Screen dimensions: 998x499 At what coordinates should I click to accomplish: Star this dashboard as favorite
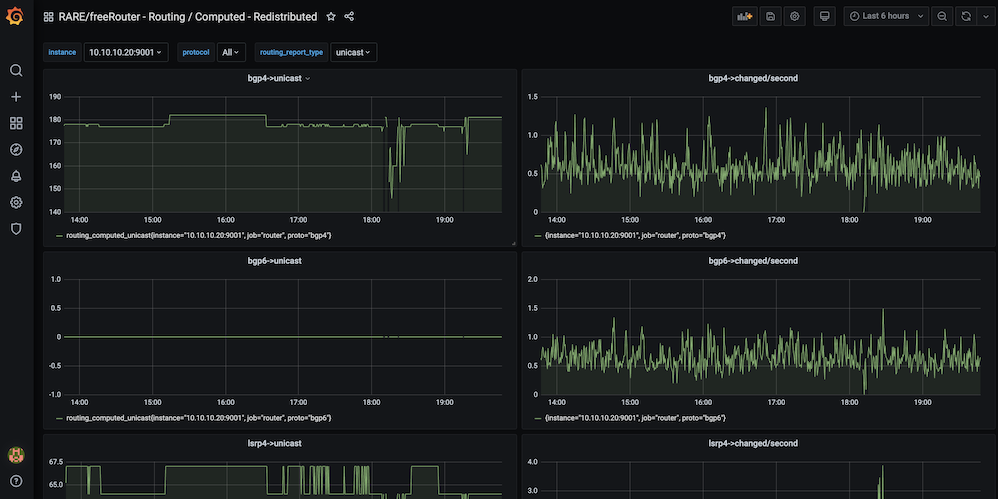coord(331,17)
